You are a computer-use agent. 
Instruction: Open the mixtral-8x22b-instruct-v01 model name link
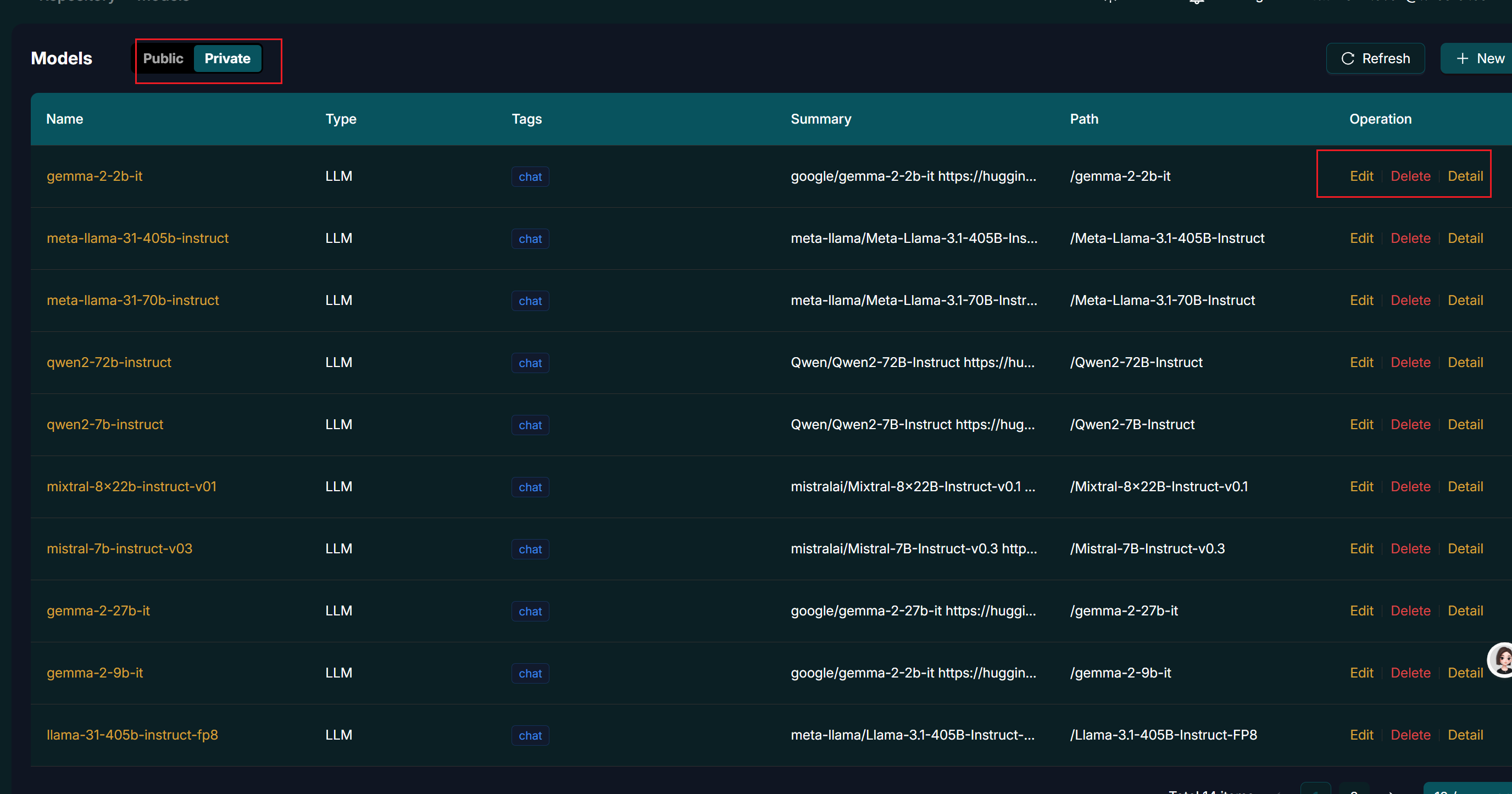tap(131, 486)
